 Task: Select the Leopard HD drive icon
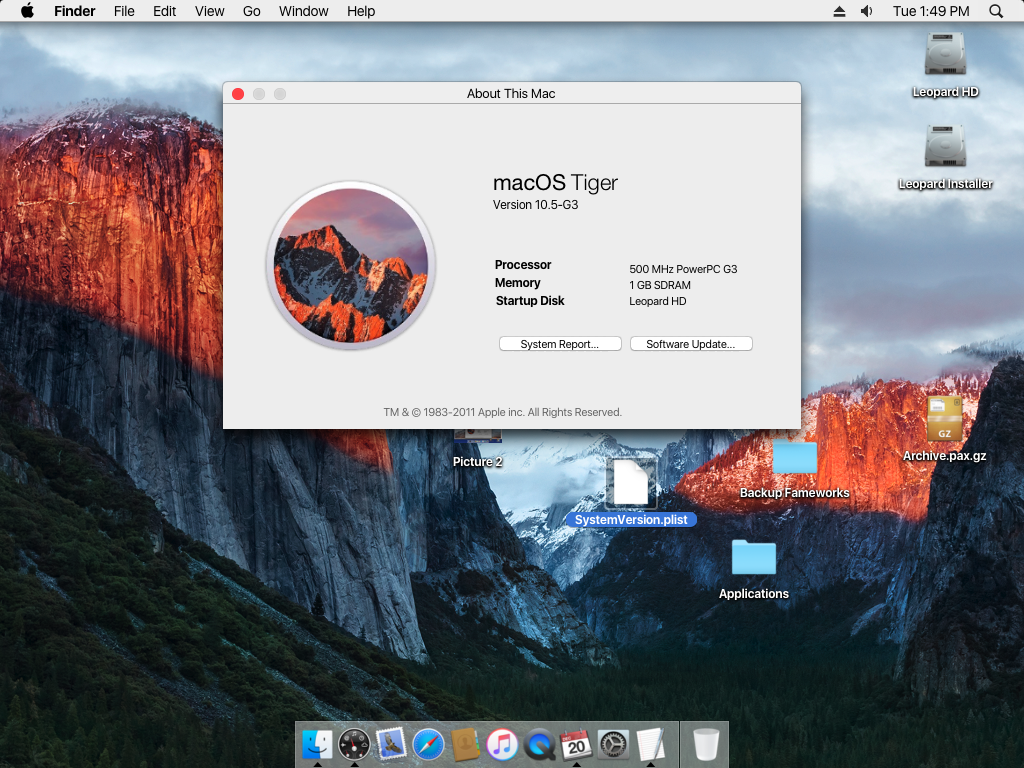tap(945, 54)
